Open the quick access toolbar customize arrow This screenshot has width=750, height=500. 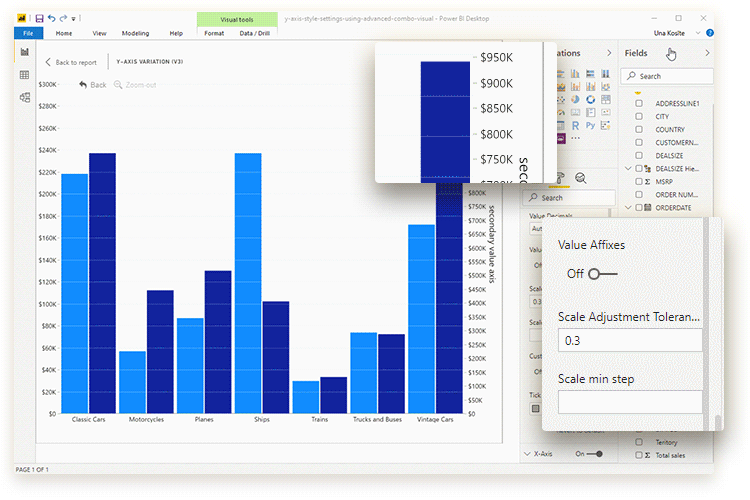point(73,19)
